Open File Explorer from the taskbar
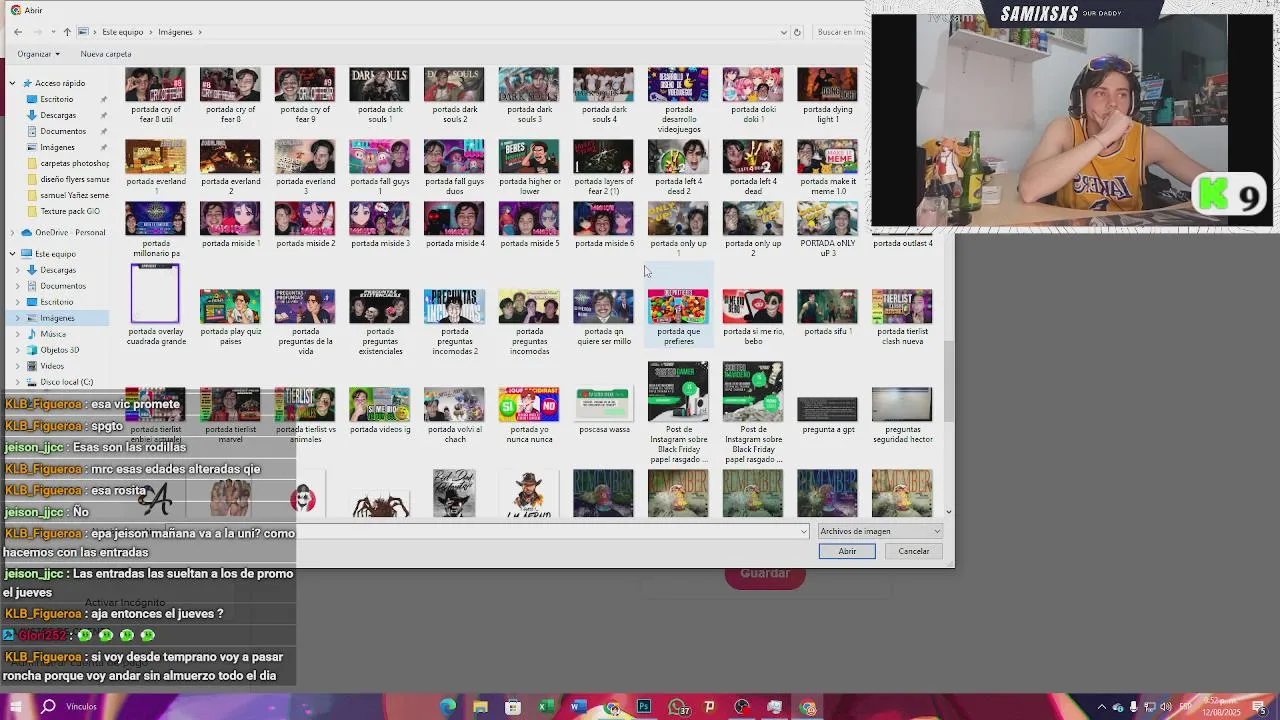 click(x=480, y=707)
